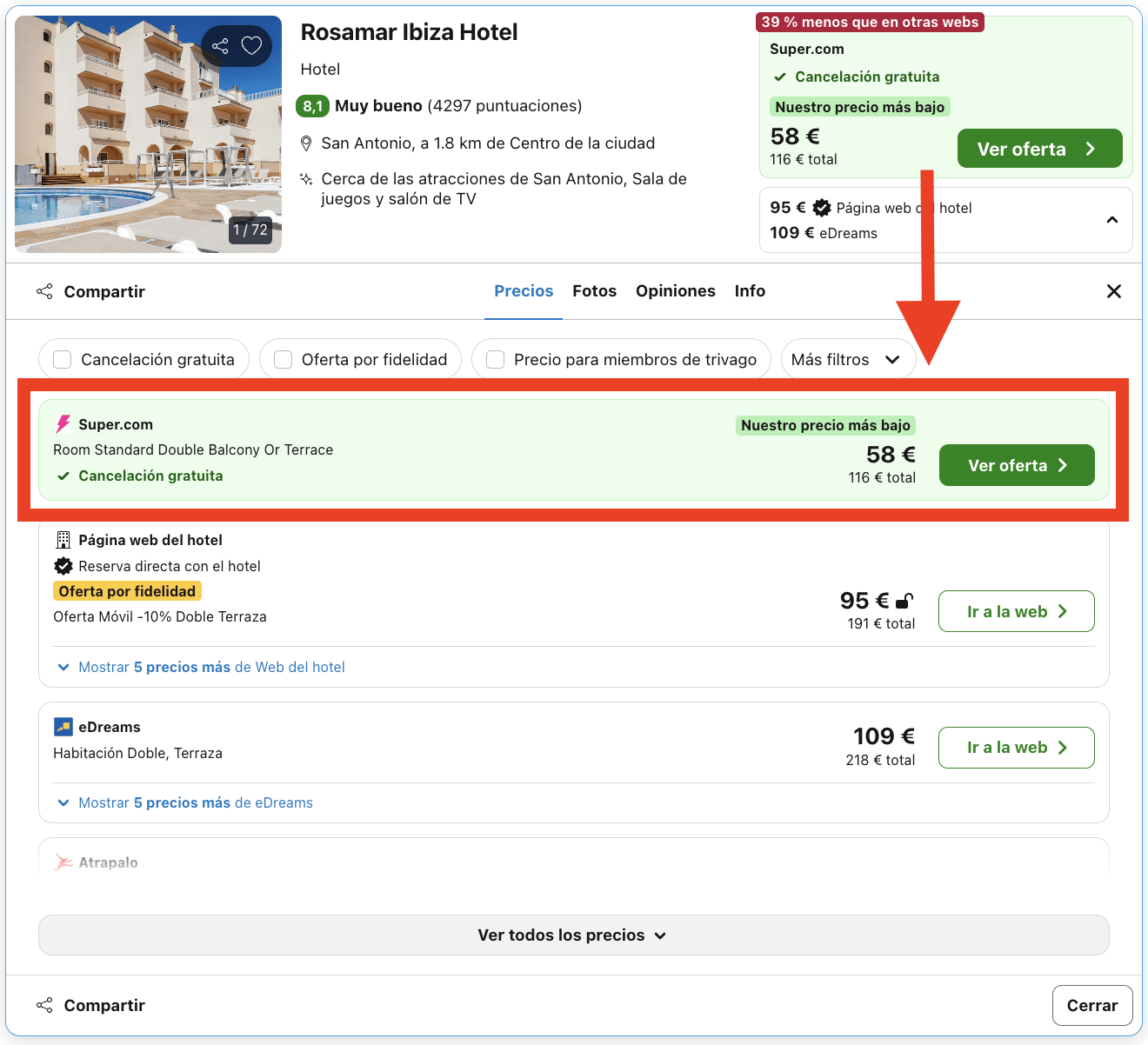The width and height of the screenshot is (1148, 1045).
Task: Click the hotel building icon
Action: [x=63, y=540]
